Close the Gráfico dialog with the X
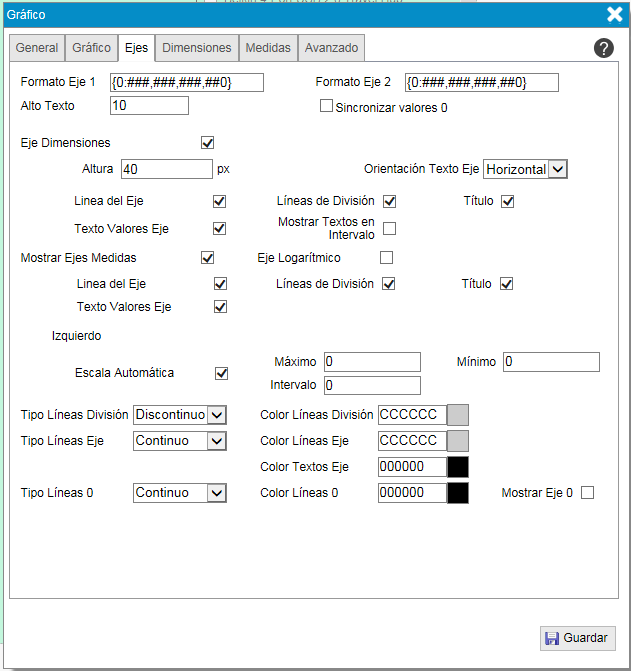The height and width of the screenshot is (671, 631). pos(615,14)
